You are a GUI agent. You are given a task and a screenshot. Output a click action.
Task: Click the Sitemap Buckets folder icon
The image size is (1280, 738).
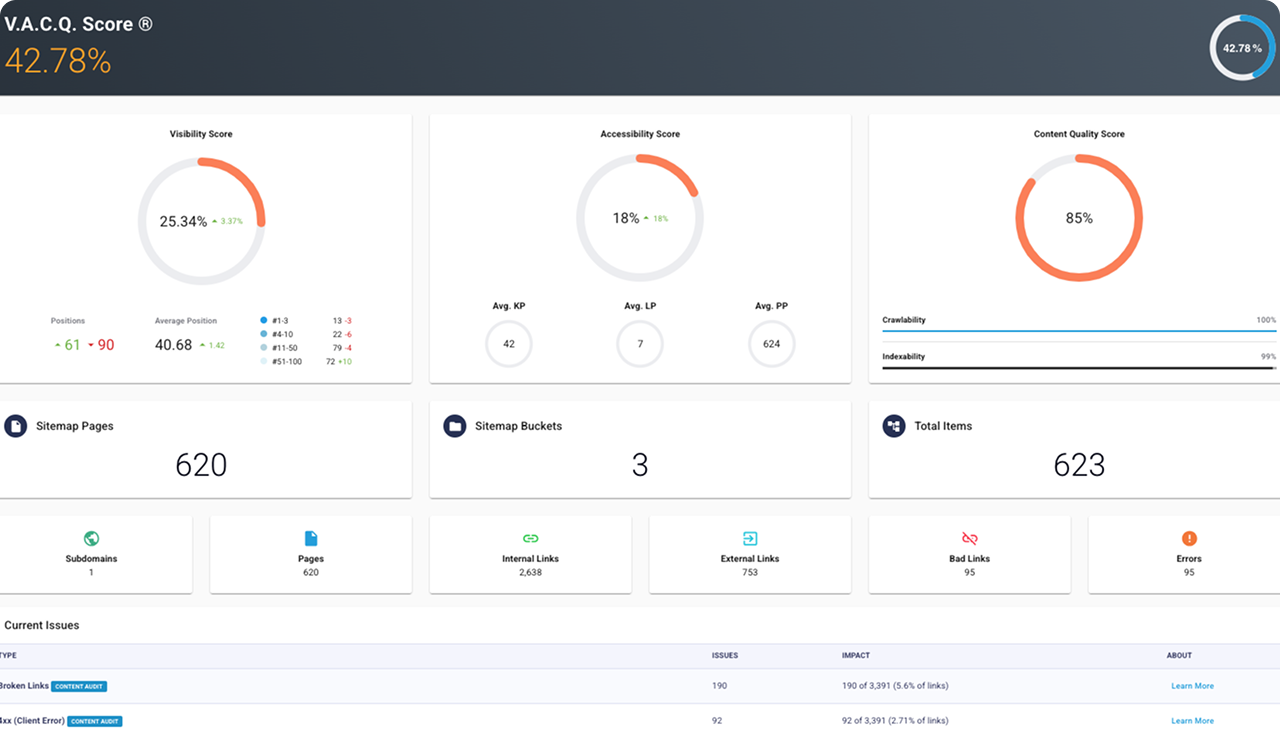point(455,426)
